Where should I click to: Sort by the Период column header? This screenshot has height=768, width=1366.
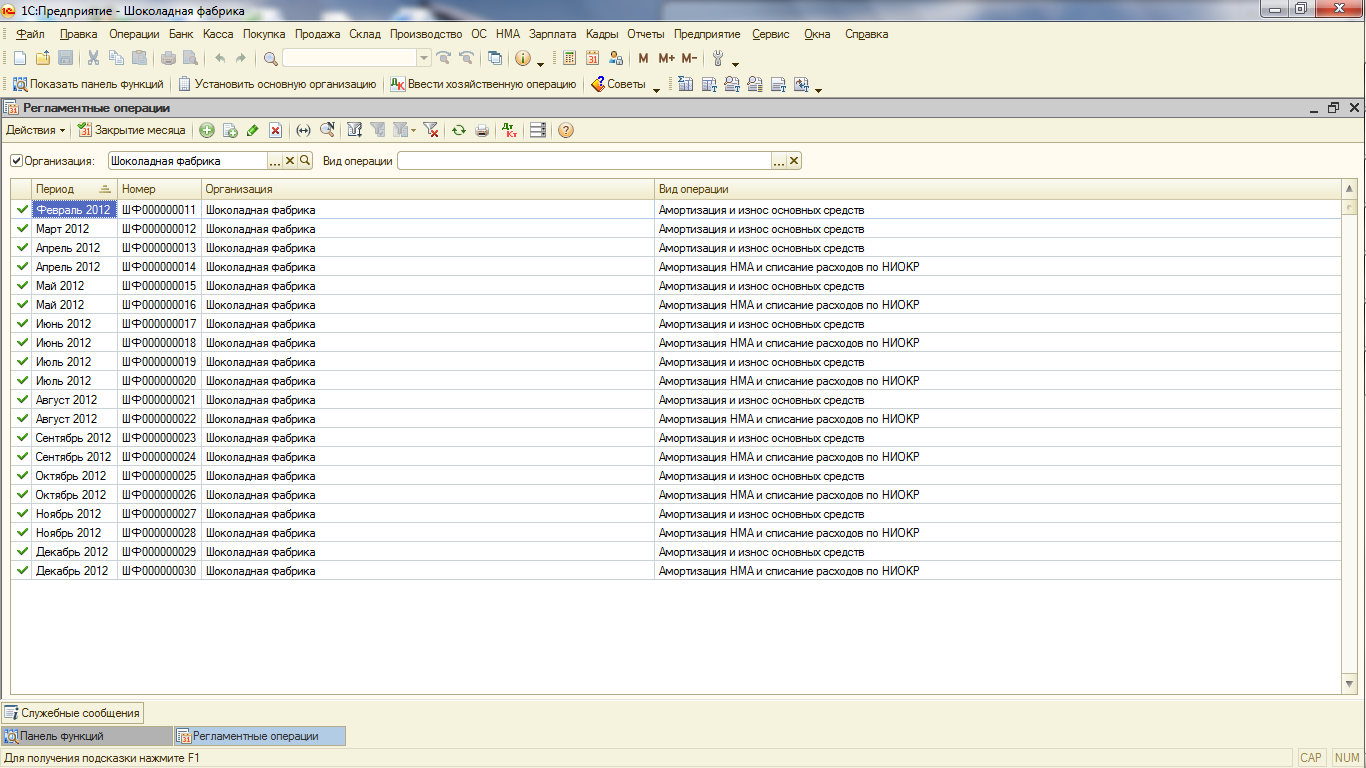tap(74, 189)
